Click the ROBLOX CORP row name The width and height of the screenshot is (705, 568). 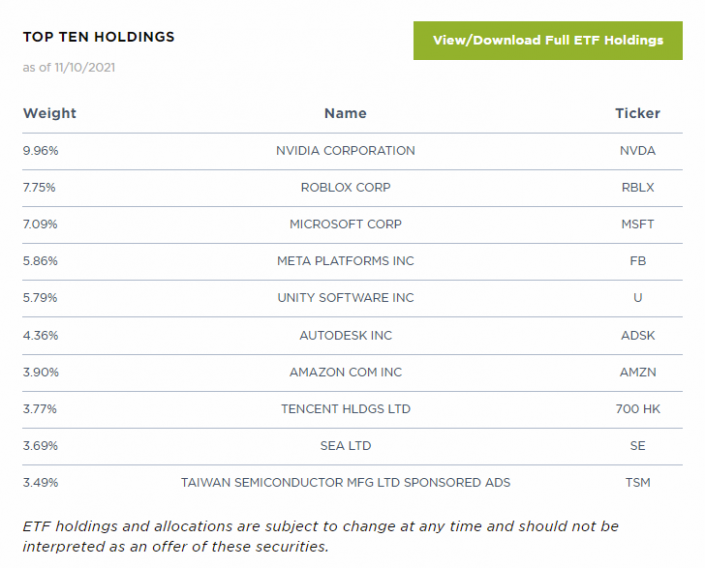[345, 188]
